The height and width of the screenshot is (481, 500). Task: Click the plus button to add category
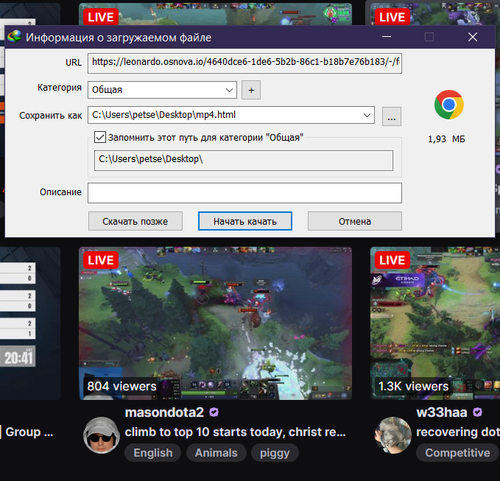tap(251, 90)
